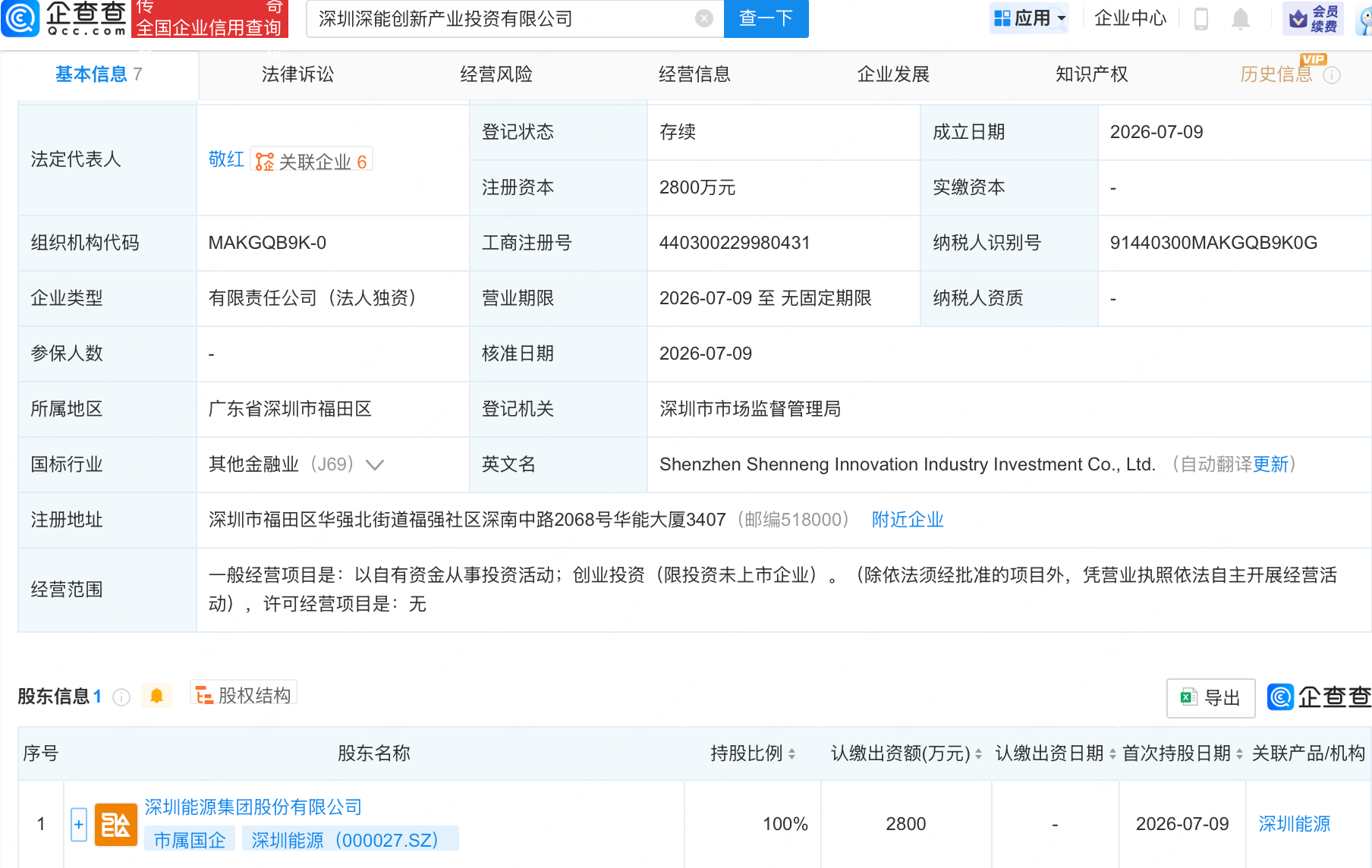This screenshot has height=868, width=1372.
Task: Open 附近企业 link
Action: tap(908, 520)
